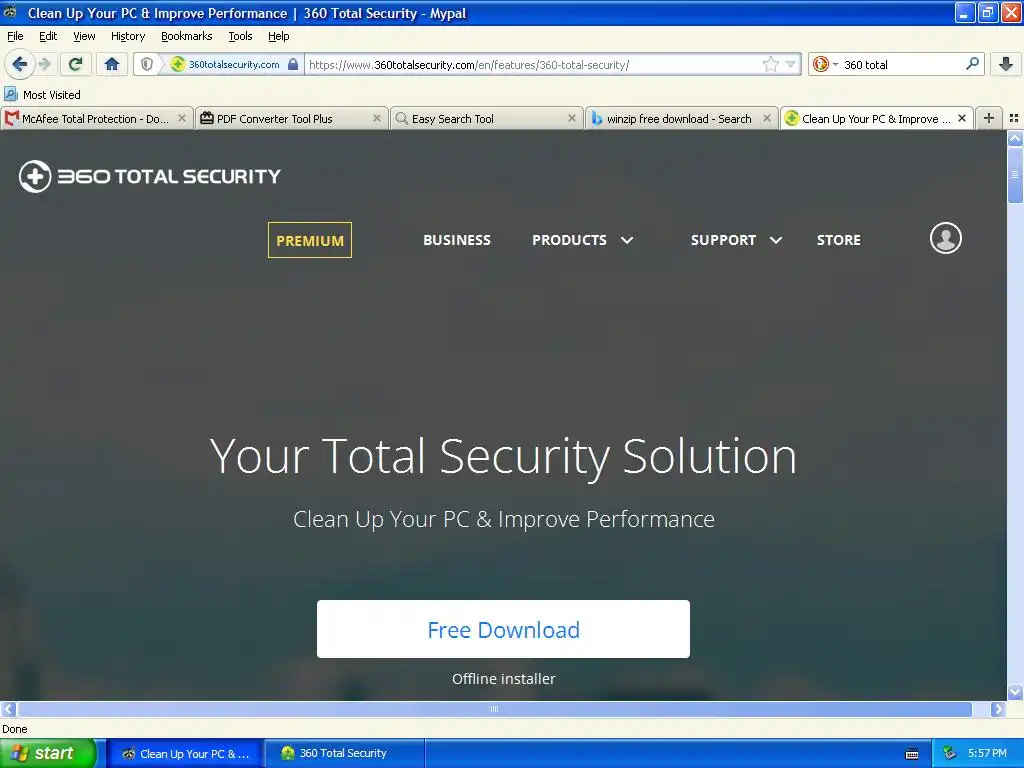
Task: Click the search magnifier icon
Action: point(972,64)
